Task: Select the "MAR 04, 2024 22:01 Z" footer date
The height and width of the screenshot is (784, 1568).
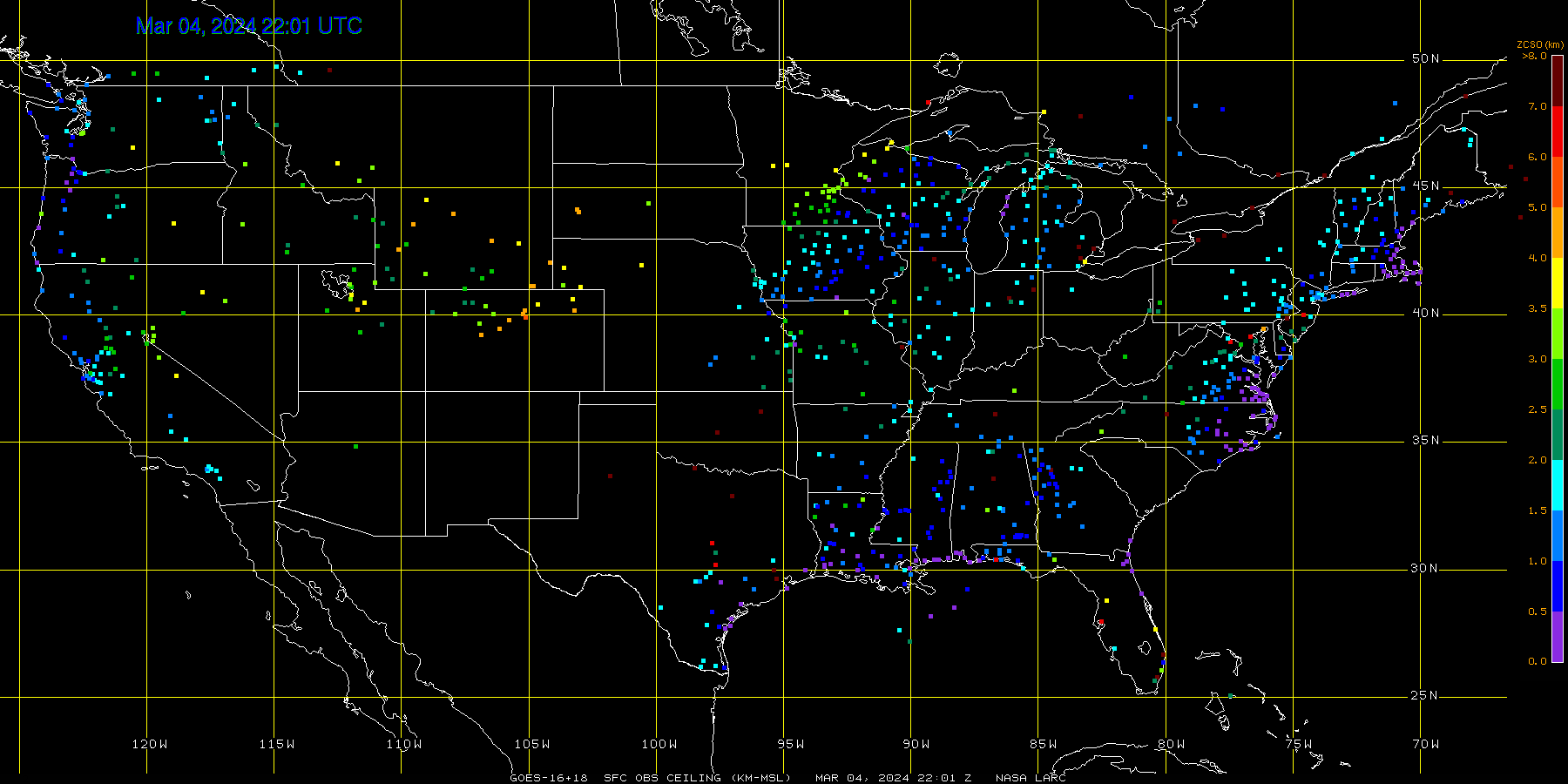Action: click(x=894, y=778)
